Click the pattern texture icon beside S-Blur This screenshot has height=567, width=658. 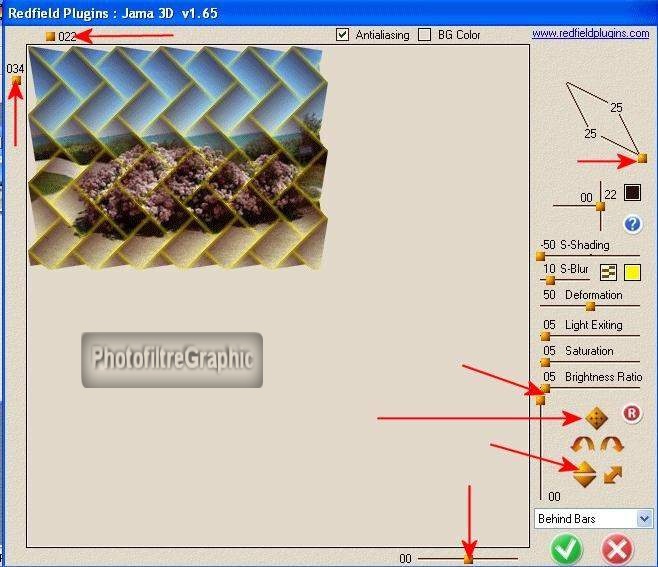pos(608,272)
